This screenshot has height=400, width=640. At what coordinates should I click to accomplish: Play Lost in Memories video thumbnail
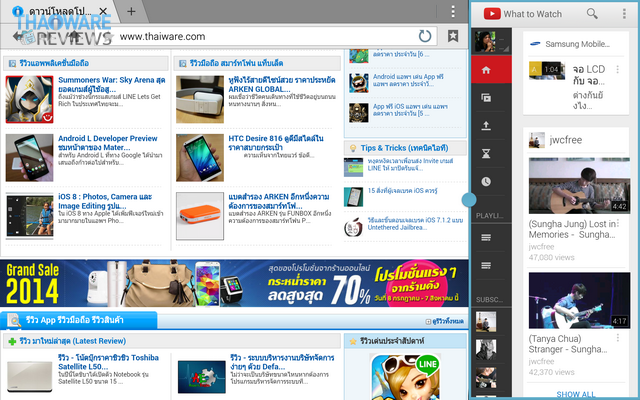(x=579, y=186)
